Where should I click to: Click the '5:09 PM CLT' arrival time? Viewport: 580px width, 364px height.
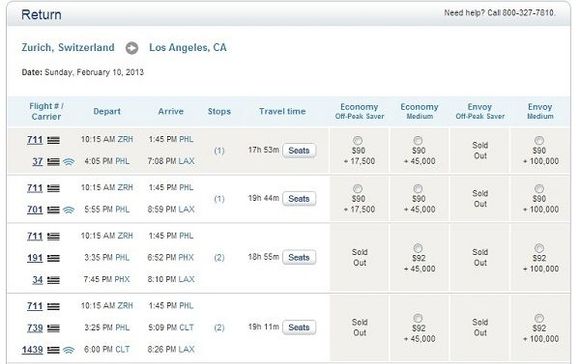171,327
